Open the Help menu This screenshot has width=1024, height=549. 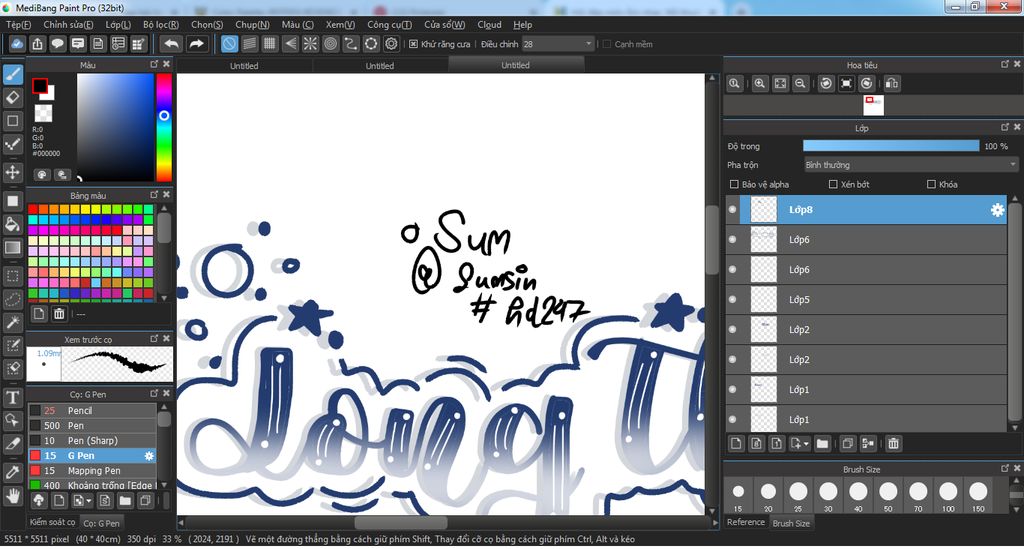pyautogui.click(x=522, y=25)
